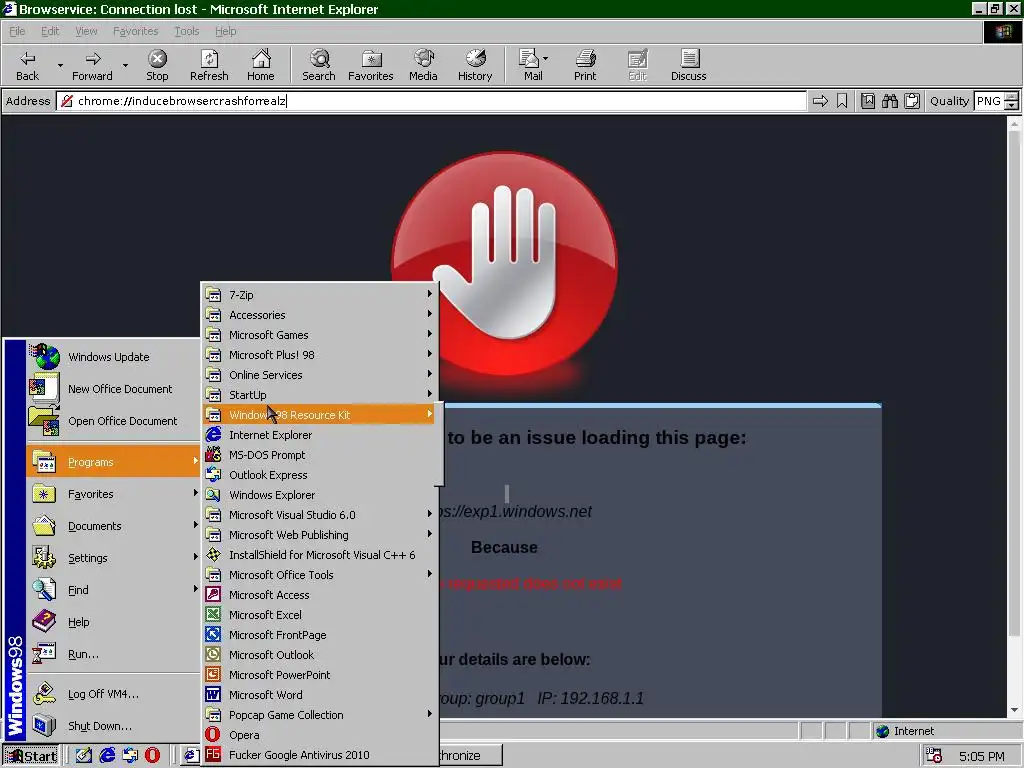Open the File menu
Screen dimensions: 1024x768
pos(17,31)
